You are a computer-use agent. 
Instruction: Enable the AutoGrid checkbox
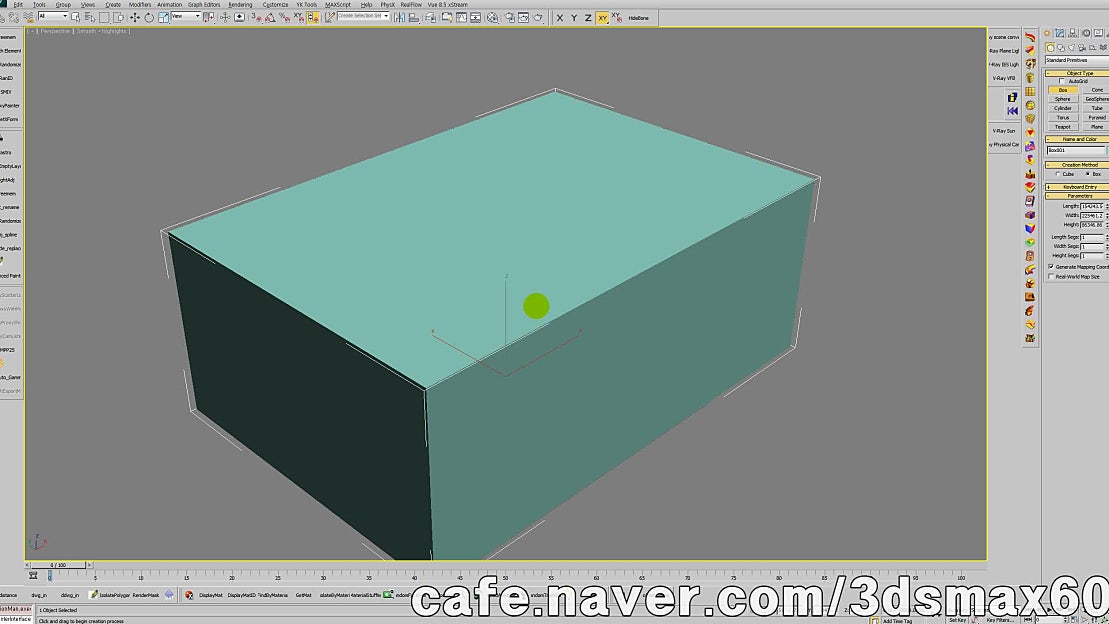[x=1061, y=80]
